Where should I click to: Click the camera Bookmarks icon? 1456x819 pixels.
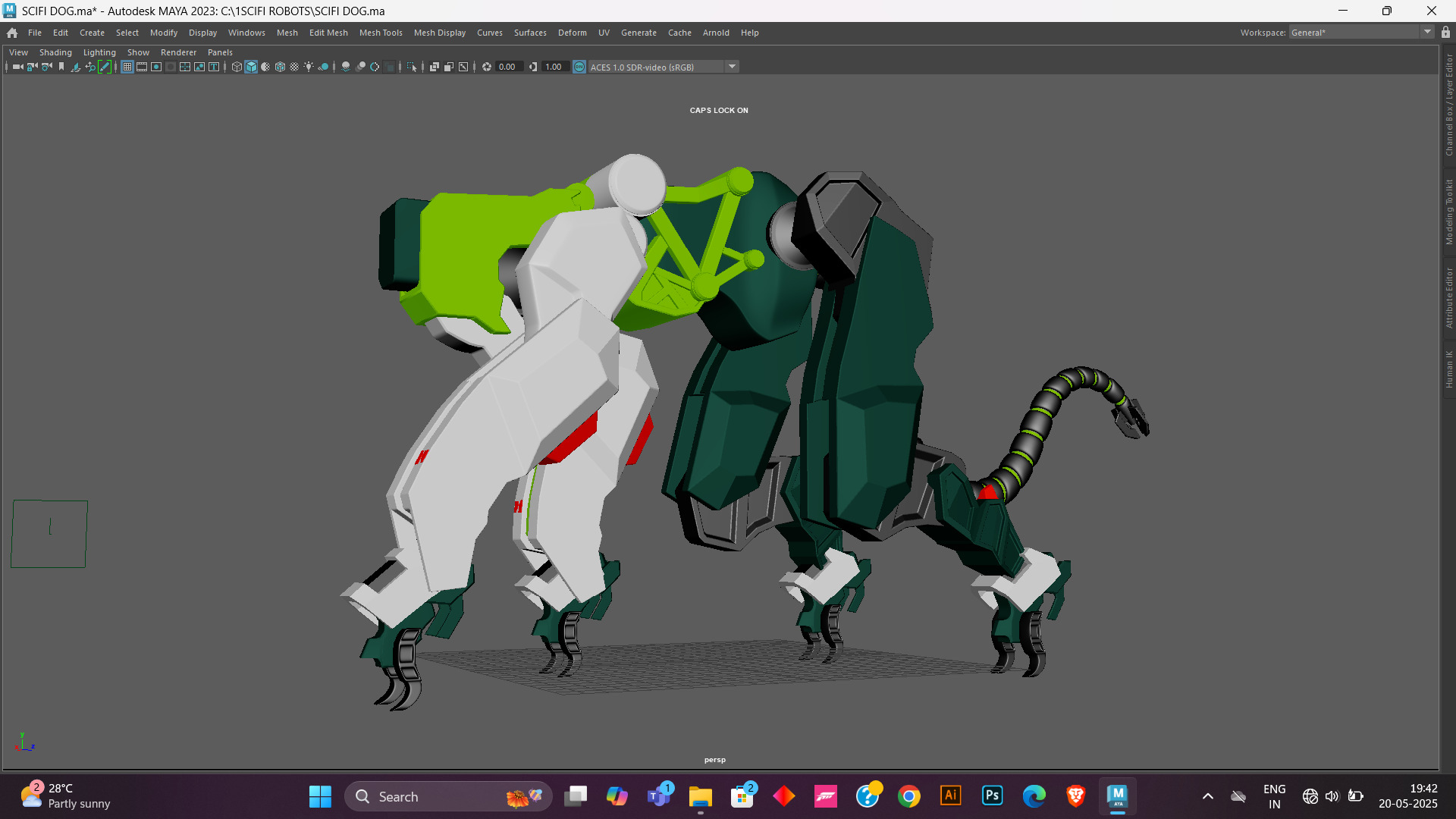tap(61, 67)
